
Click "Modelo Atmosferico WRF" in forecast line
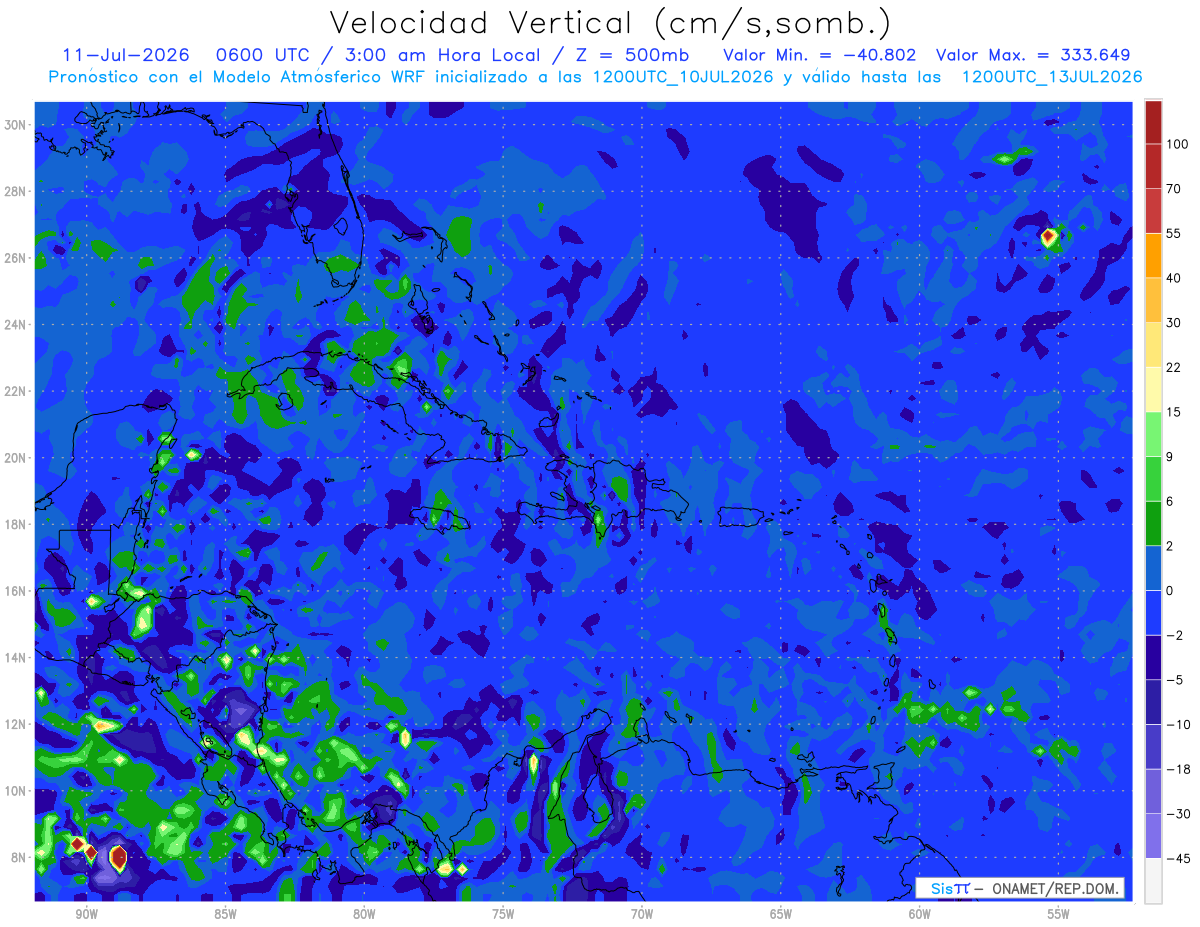(x=317, y=77)
